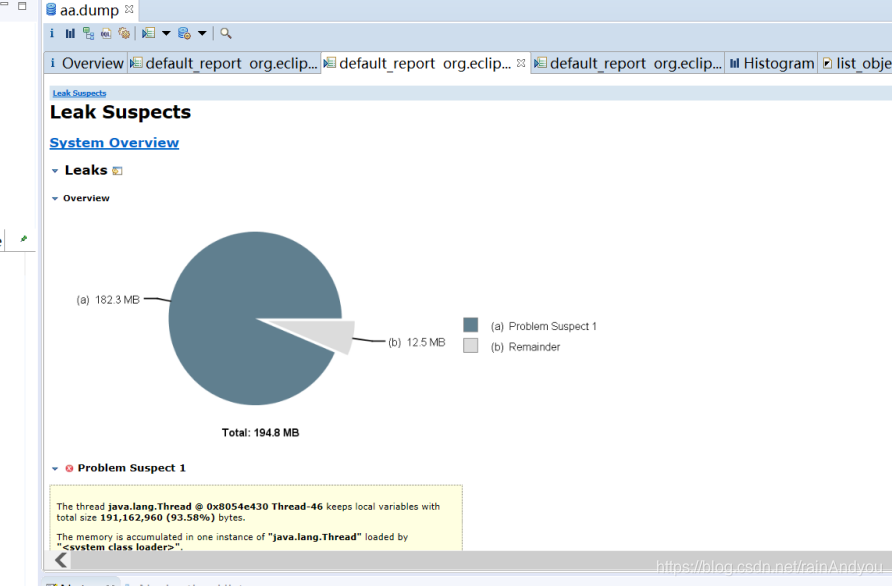Click the 'Total: 194.8 MB' text
The height and width of the screenshot is (586, 892).
coord(261,433)
